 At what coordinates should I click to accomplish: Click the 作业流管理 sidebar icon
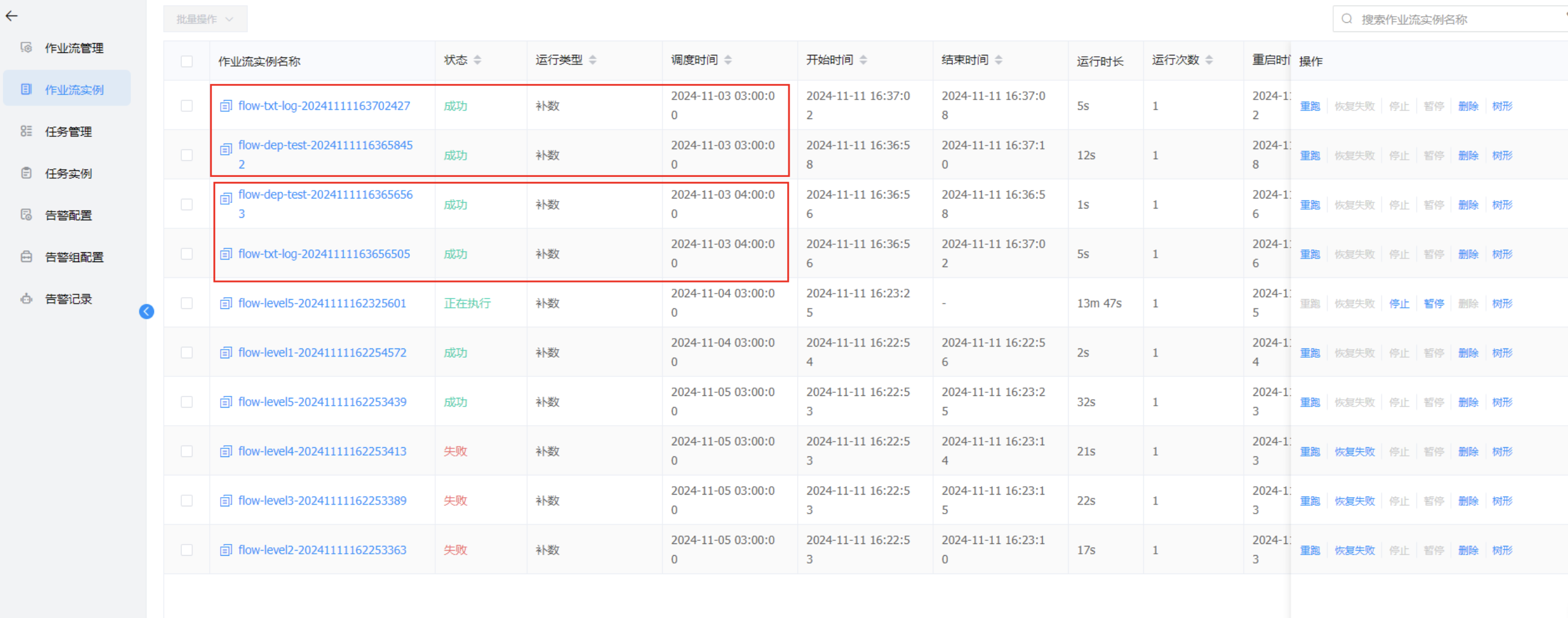[x=27, y=47]
